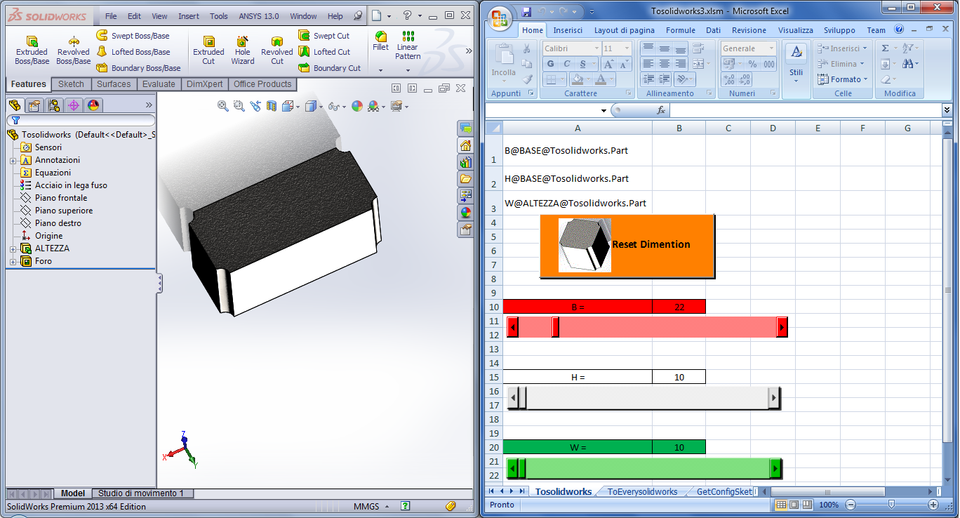Screen dimensions: 960x518
Task: Apply the Fillet tool
Action: pos(381,40)
